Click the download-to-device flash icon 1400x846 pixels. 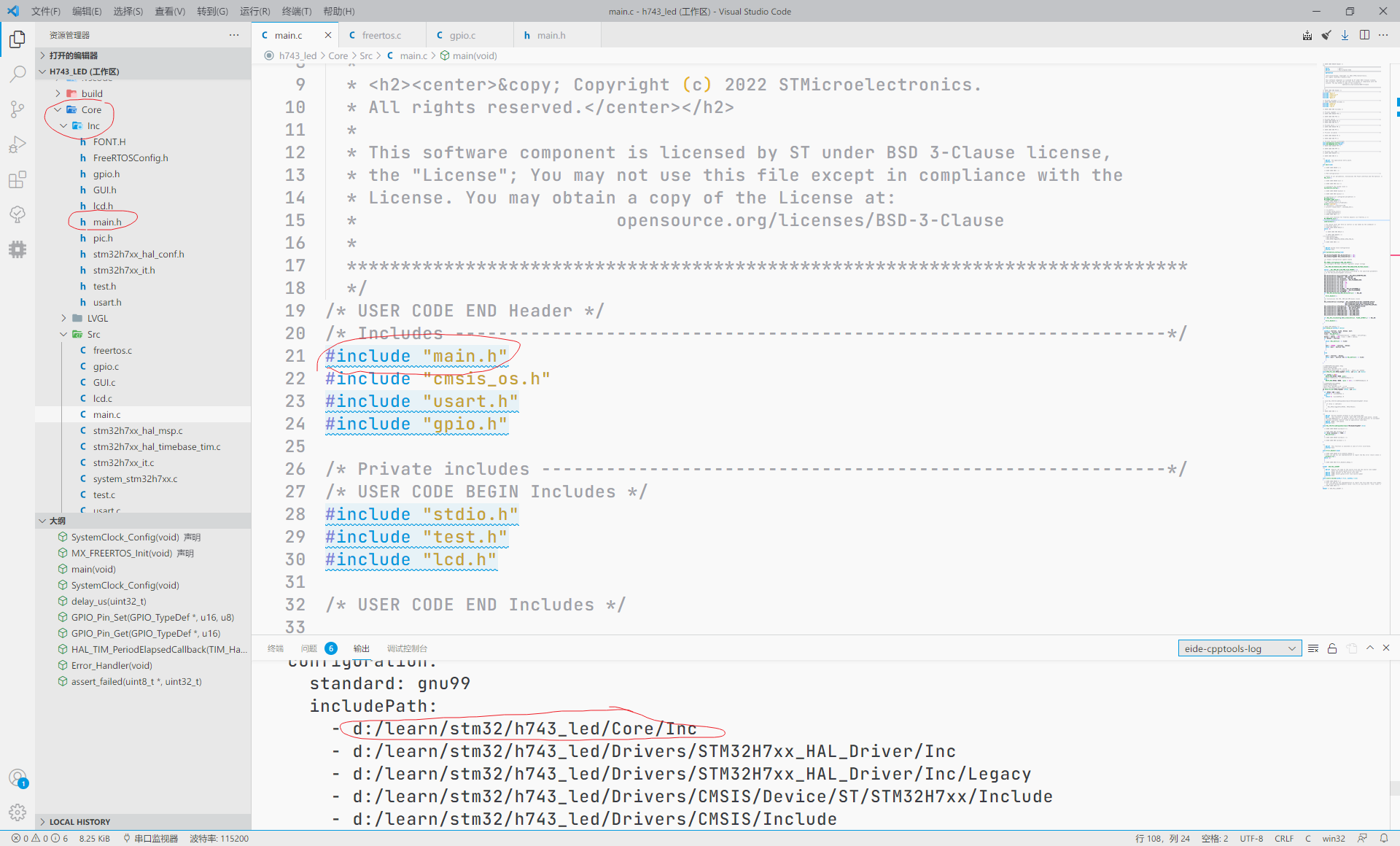[x=1345, y=35]
